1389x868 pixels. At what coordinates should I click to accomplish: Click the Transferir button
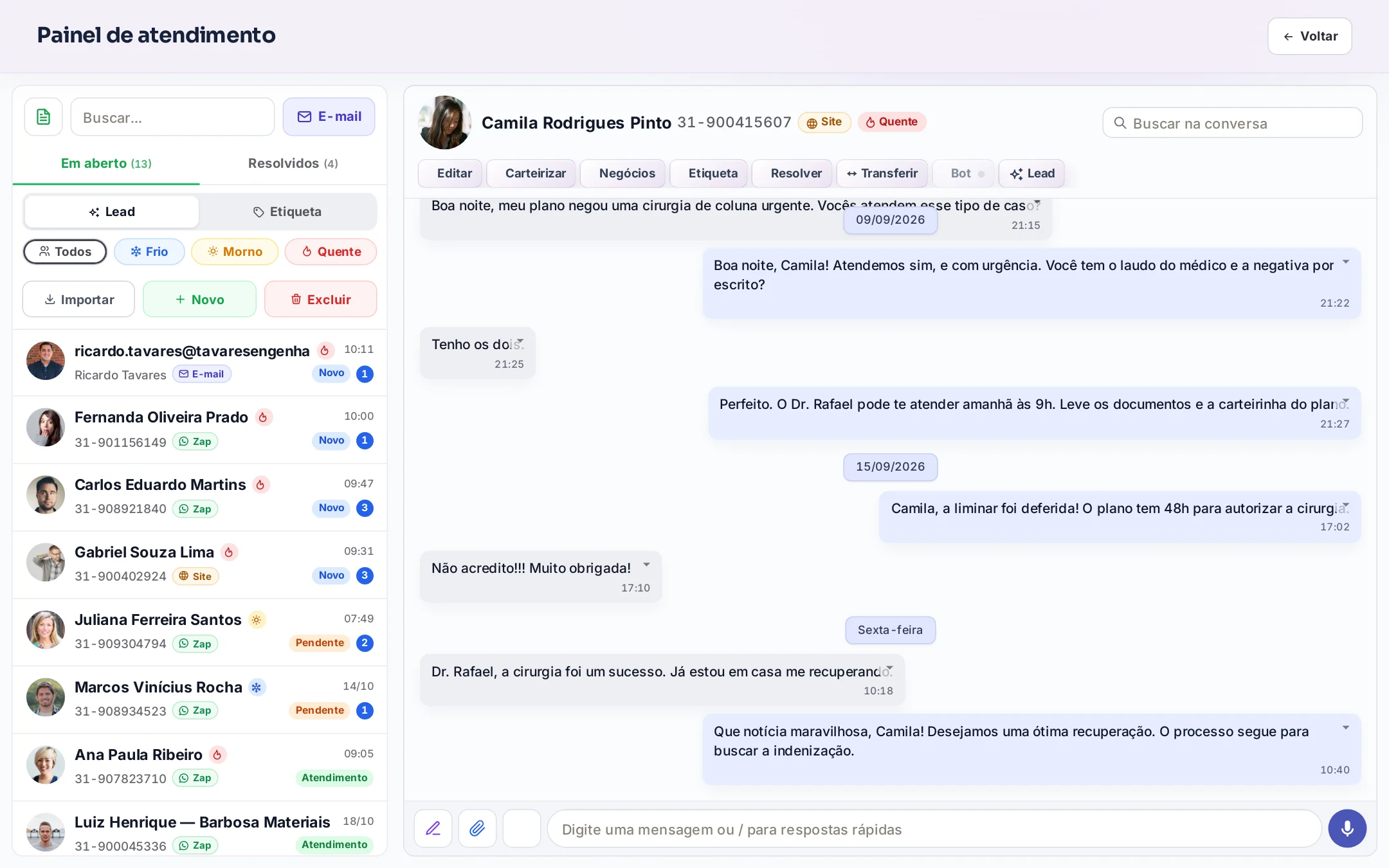click(x=882, y=174)
